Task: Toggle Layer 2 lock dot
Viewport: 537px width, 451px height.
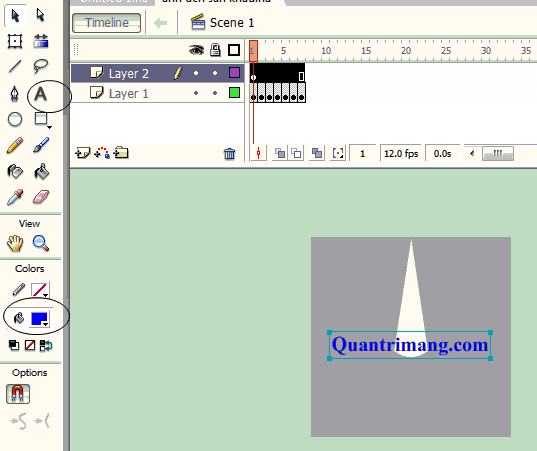Action: coord(215,73)
